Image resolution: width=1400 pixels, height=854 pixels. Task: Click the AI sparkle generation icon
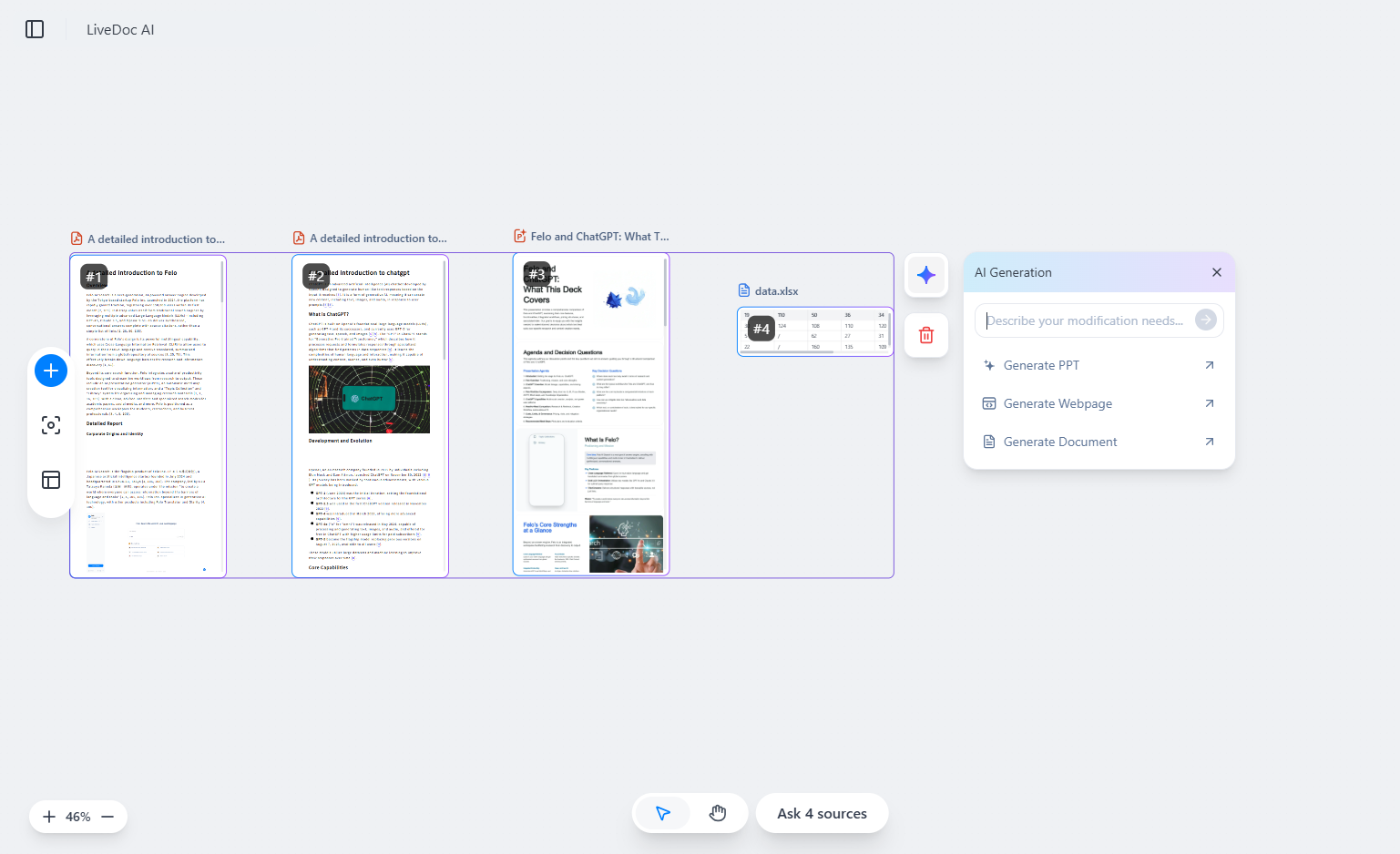pyautogui.click(x=926, y=275)
